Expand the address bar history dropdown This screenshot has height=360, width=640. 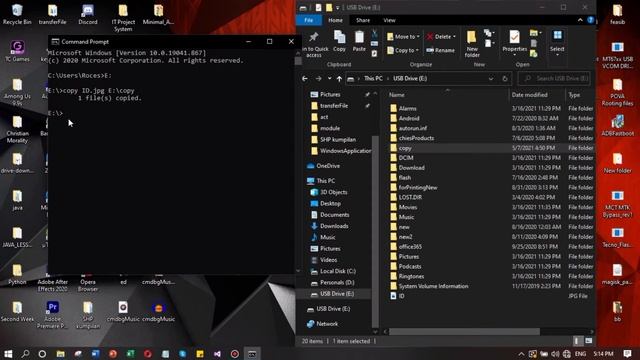[x=491, y=78]
